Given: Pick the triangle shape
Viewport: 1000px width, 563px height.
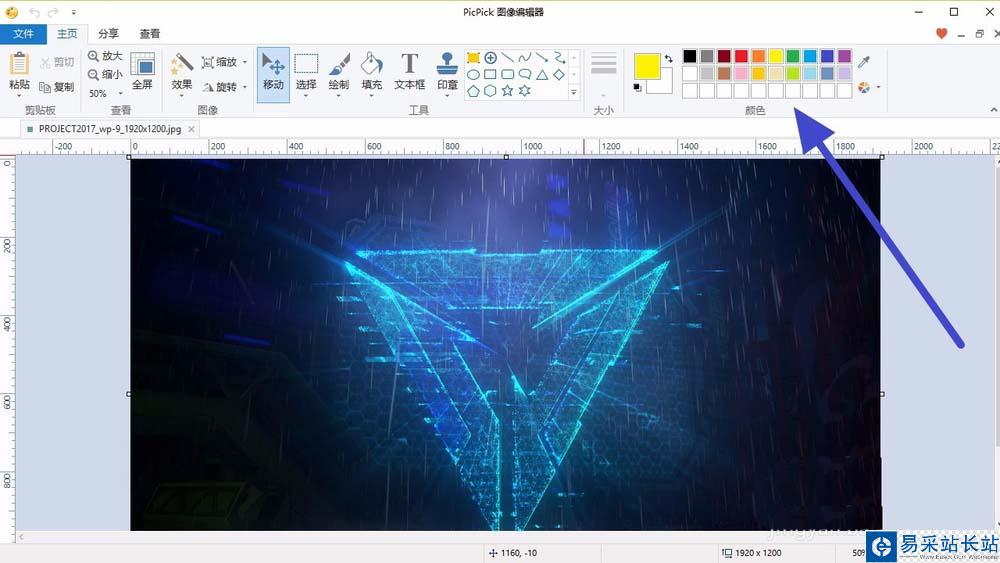Looking at the screenshot, I should tap(542, 75).
